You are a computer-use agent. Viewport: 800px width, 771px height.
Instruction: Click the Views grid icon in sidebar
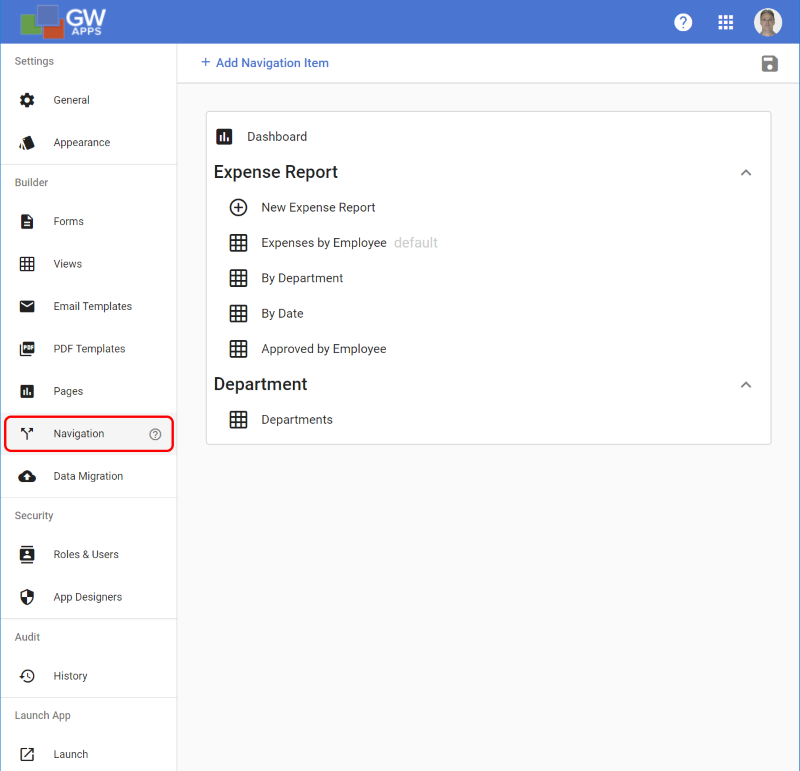[x=27, y=264]
